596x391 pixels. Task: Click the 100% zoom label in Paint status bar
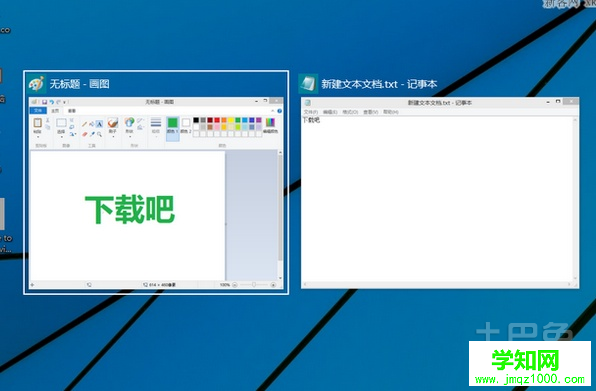pyautogui.click(x=225, y=285)
